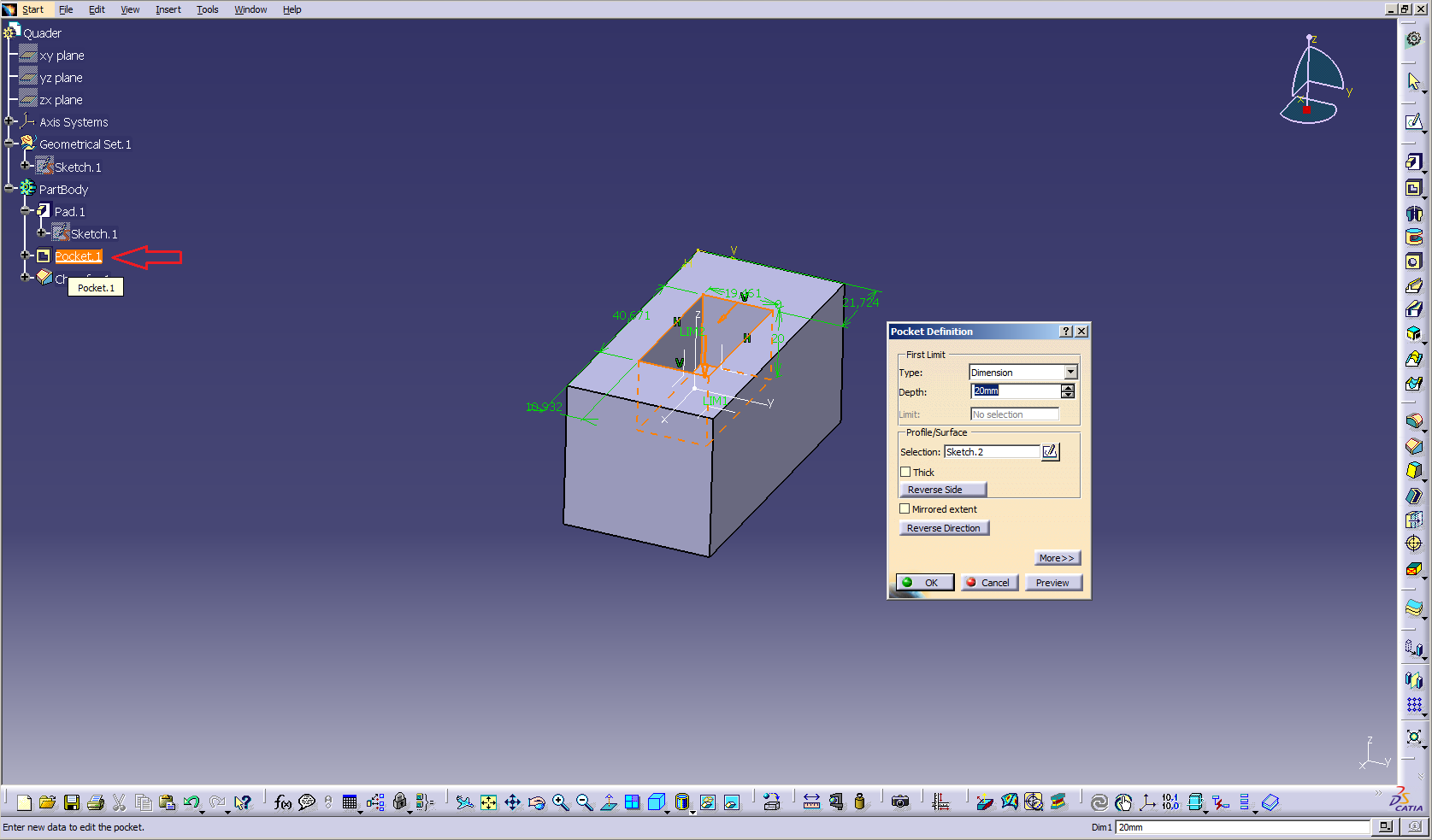Click the Pan view icon
Viewport: 1432px width, 840px height.
[512, 802]
